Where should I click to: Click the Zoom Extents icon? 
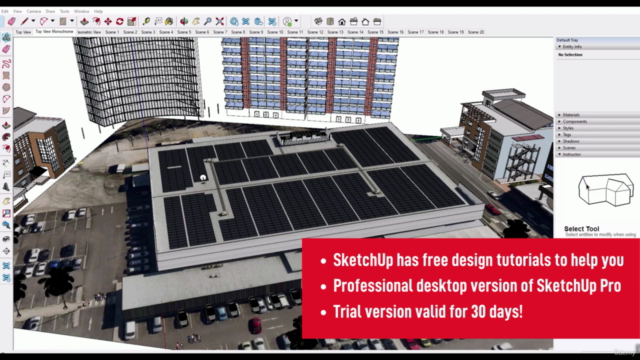tap(220, 21)
